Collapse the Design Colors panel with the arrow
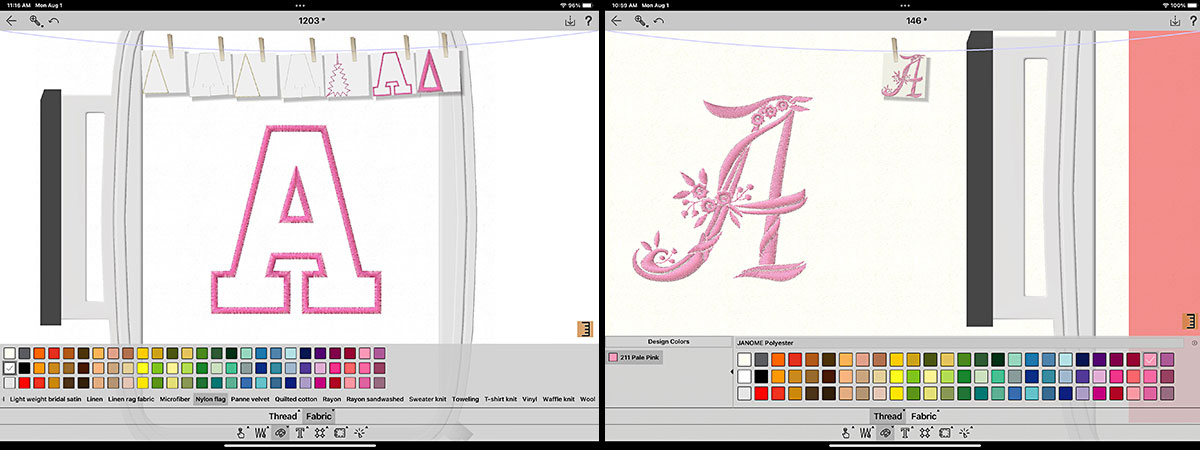1200x450 pixels. 731,372
